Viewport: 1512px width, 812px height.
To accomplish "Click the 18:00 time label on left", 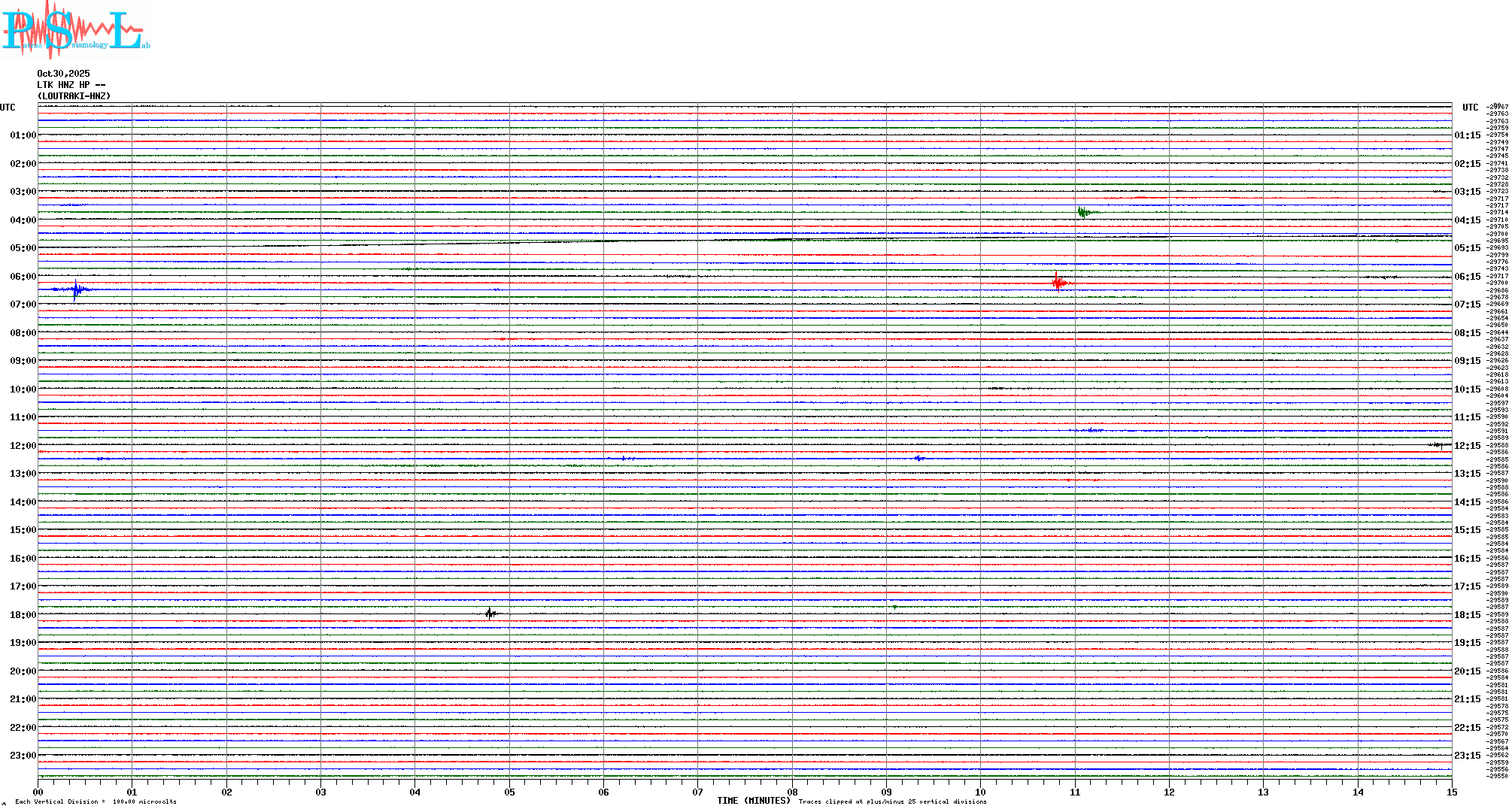I will 23,615.
